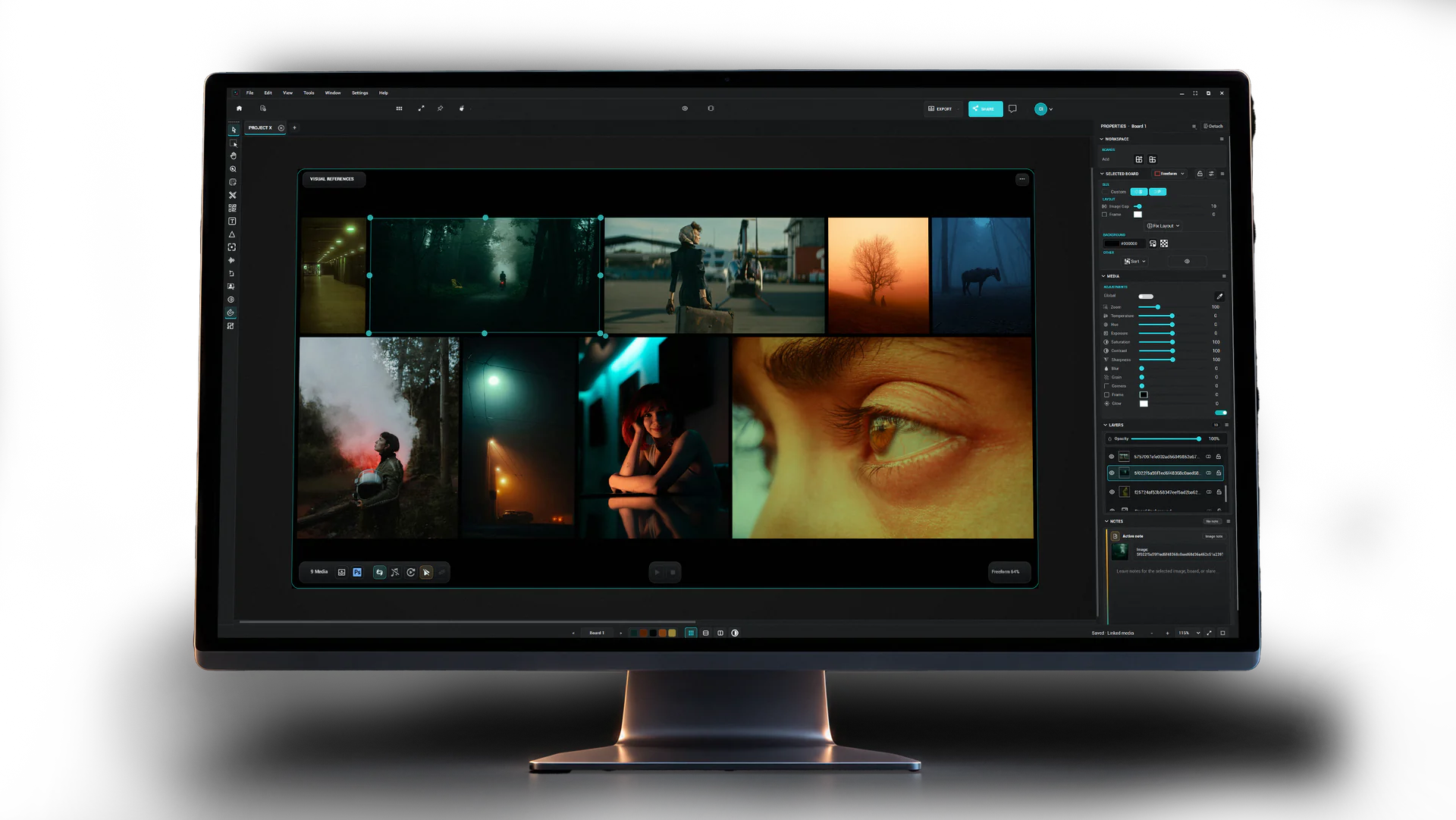Image resolution: width=1456 pixels, height=820 pixels.
Task: Click the pin icon in top toolbar
Action: click(x=441, y=108)
